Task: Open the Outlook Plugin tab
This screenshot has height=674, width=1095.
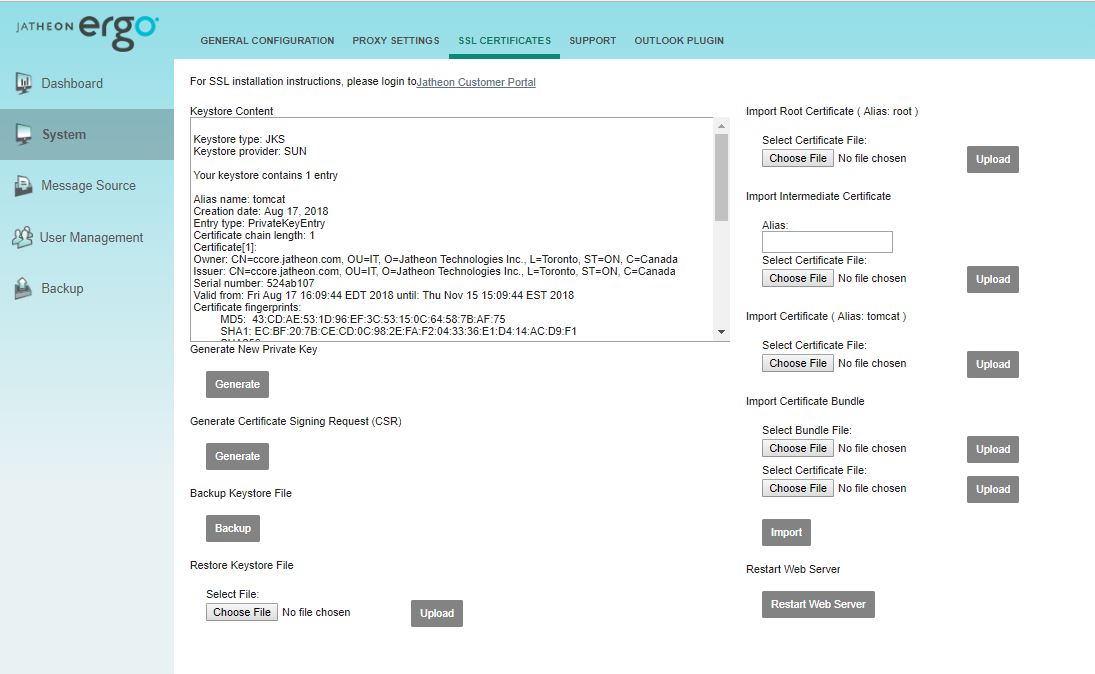Action: [x=679, y=41]
